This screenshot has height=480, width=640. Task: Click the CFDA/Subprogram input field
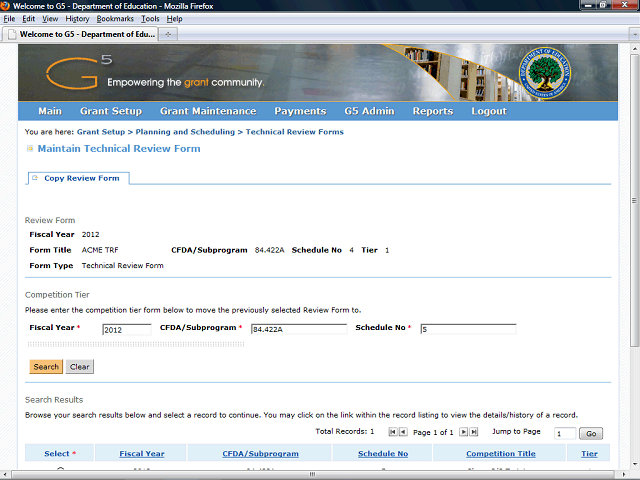(x=299, y=329)
